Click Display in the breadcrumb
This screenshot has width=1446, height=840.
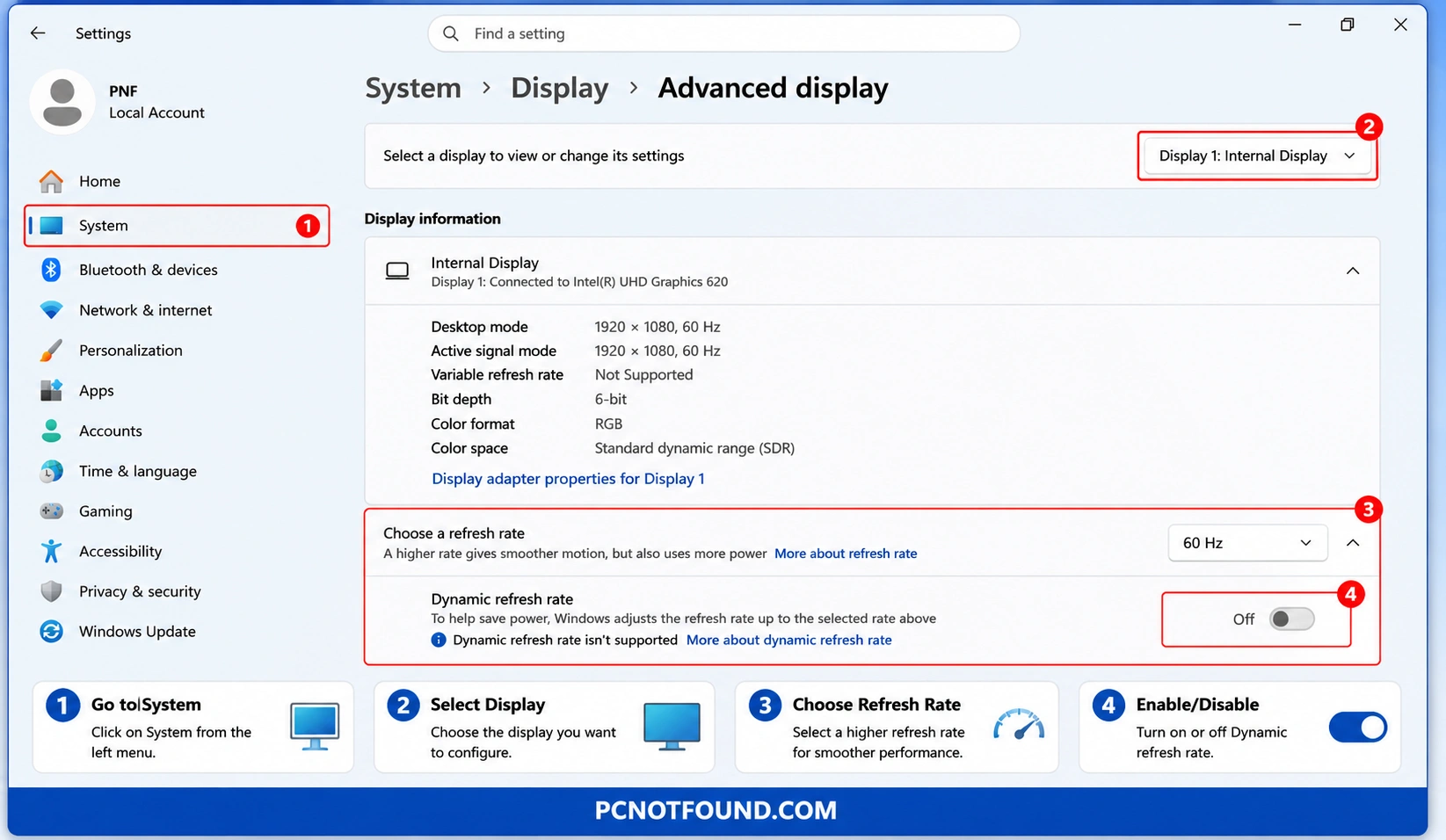(559, 88)
